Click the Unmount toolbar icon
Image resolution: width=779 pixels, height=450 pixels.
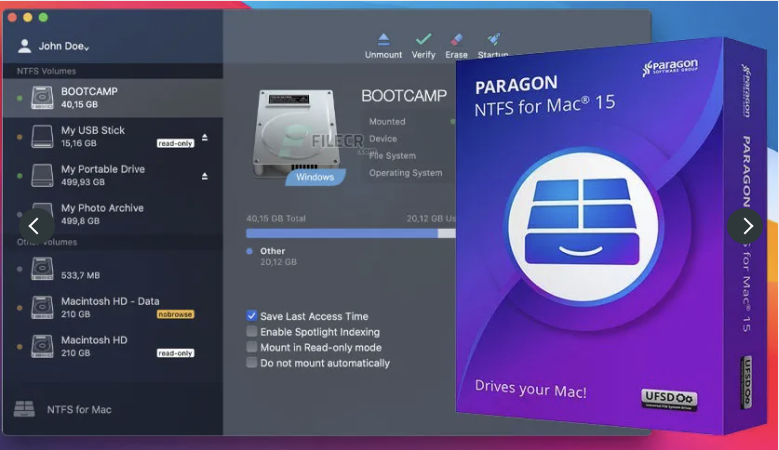click(x=383, y=39)
